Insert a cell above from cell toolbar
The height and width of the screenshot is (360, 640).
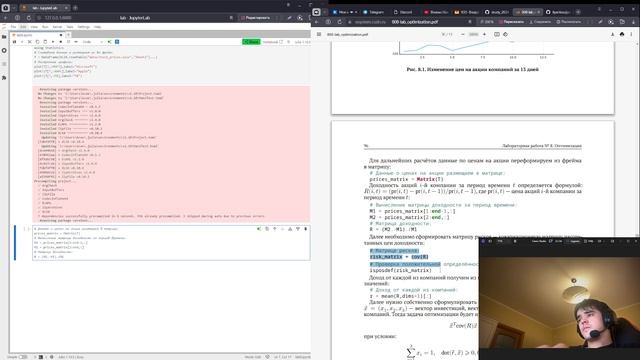290,229
